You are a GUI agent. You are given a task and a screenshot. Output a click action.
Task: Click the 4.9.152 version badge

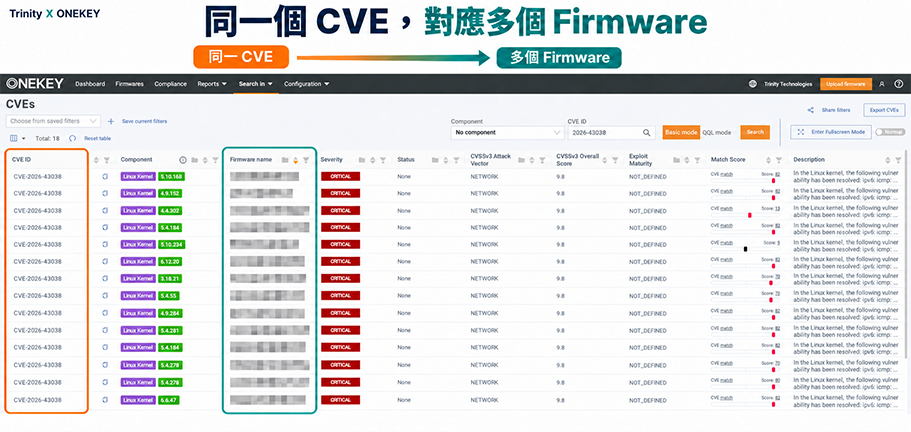(x=169, y=193)
